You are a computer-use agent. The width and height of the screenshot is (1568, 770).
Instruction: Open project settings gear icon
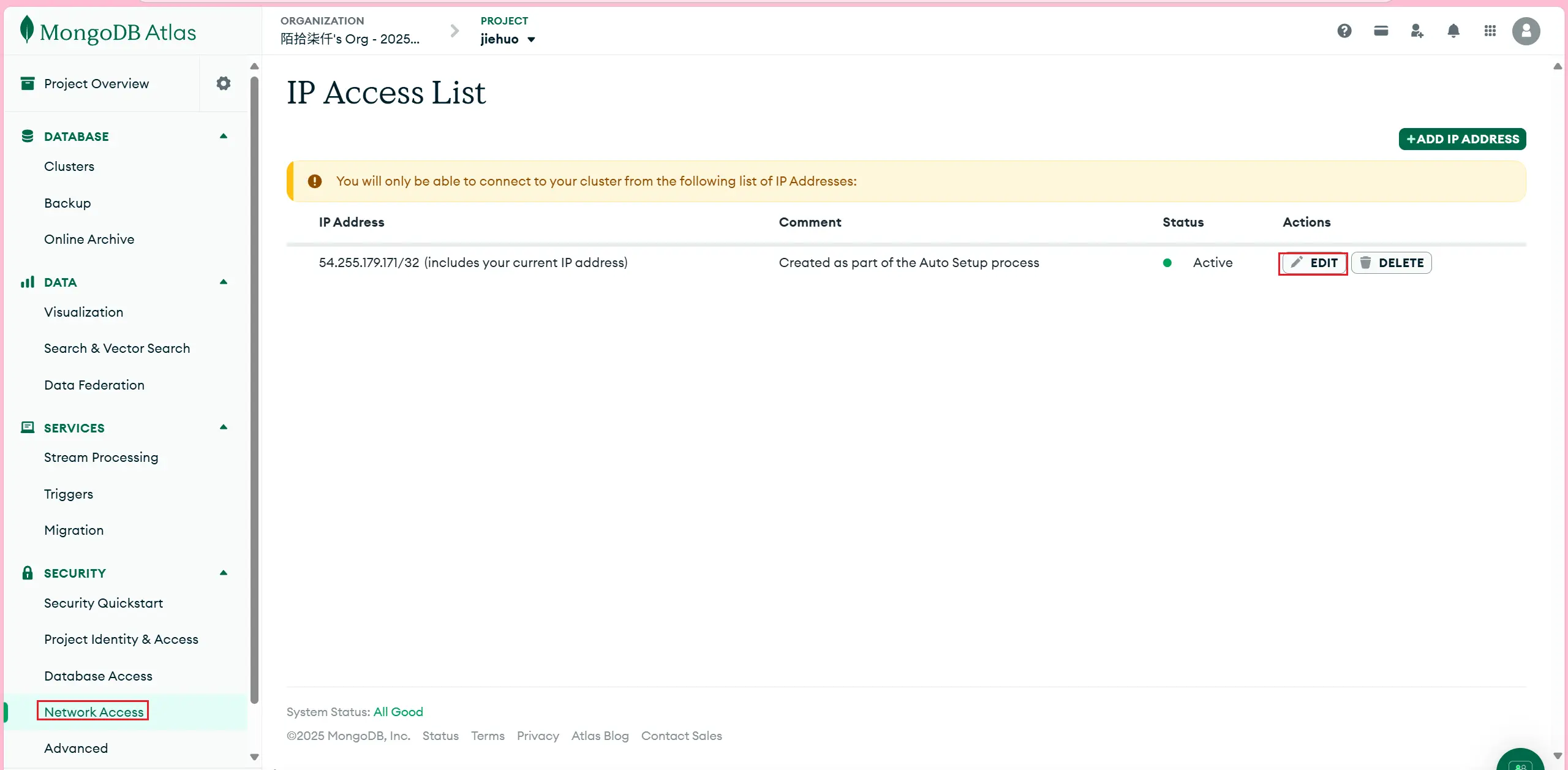[x=224, y=83]
